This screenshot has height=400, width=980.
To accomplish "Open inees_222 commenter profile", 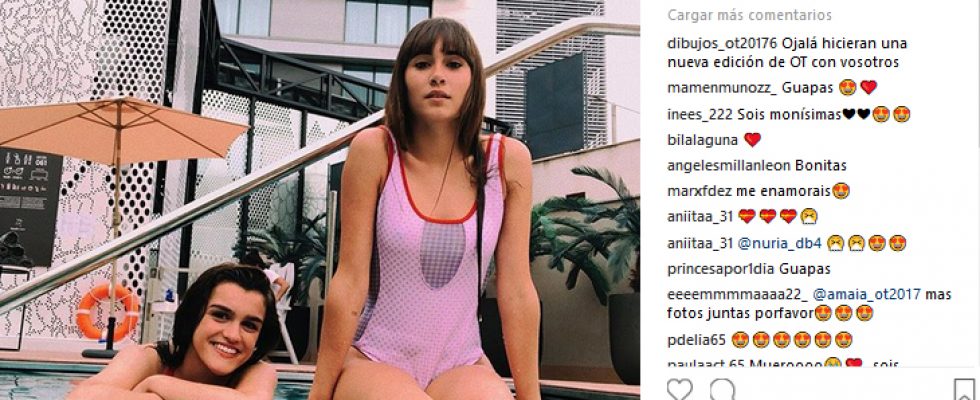I will (x=699, y=114).
